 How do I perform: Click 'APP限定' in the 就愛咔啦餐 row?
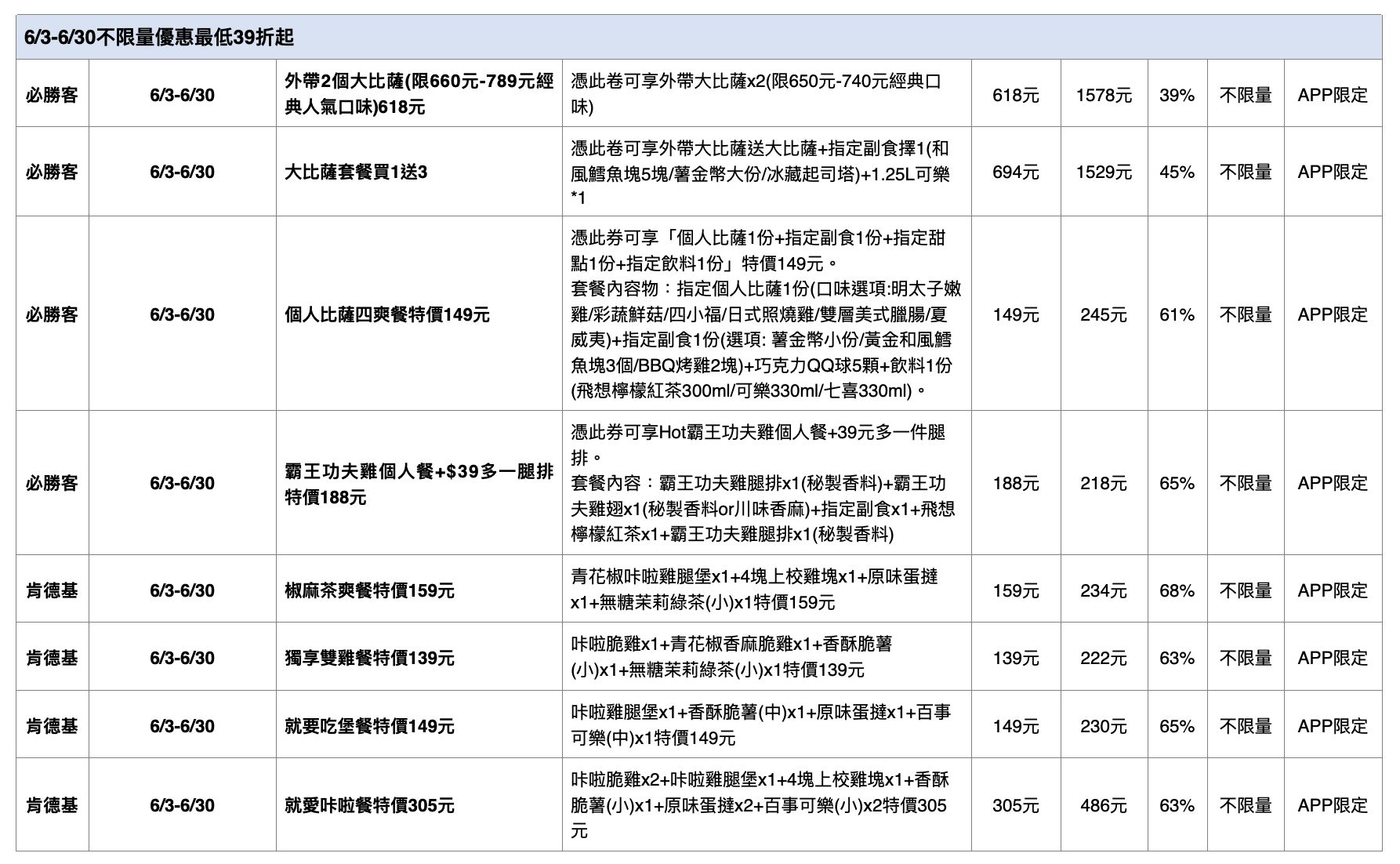[1333, 805]
